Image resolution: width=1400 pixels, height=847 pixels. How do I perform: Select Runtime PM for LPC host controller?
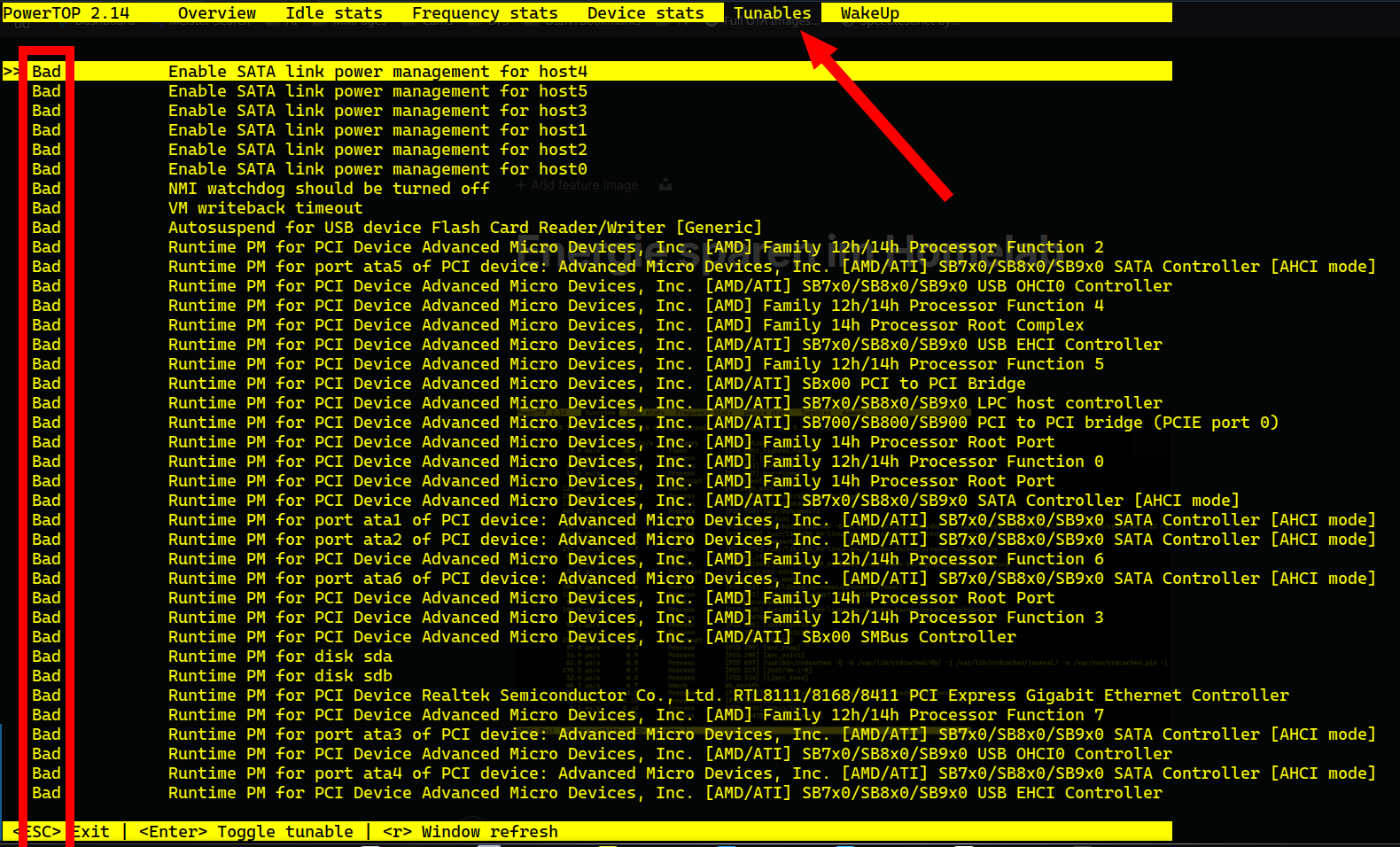[x=665, y=403]
